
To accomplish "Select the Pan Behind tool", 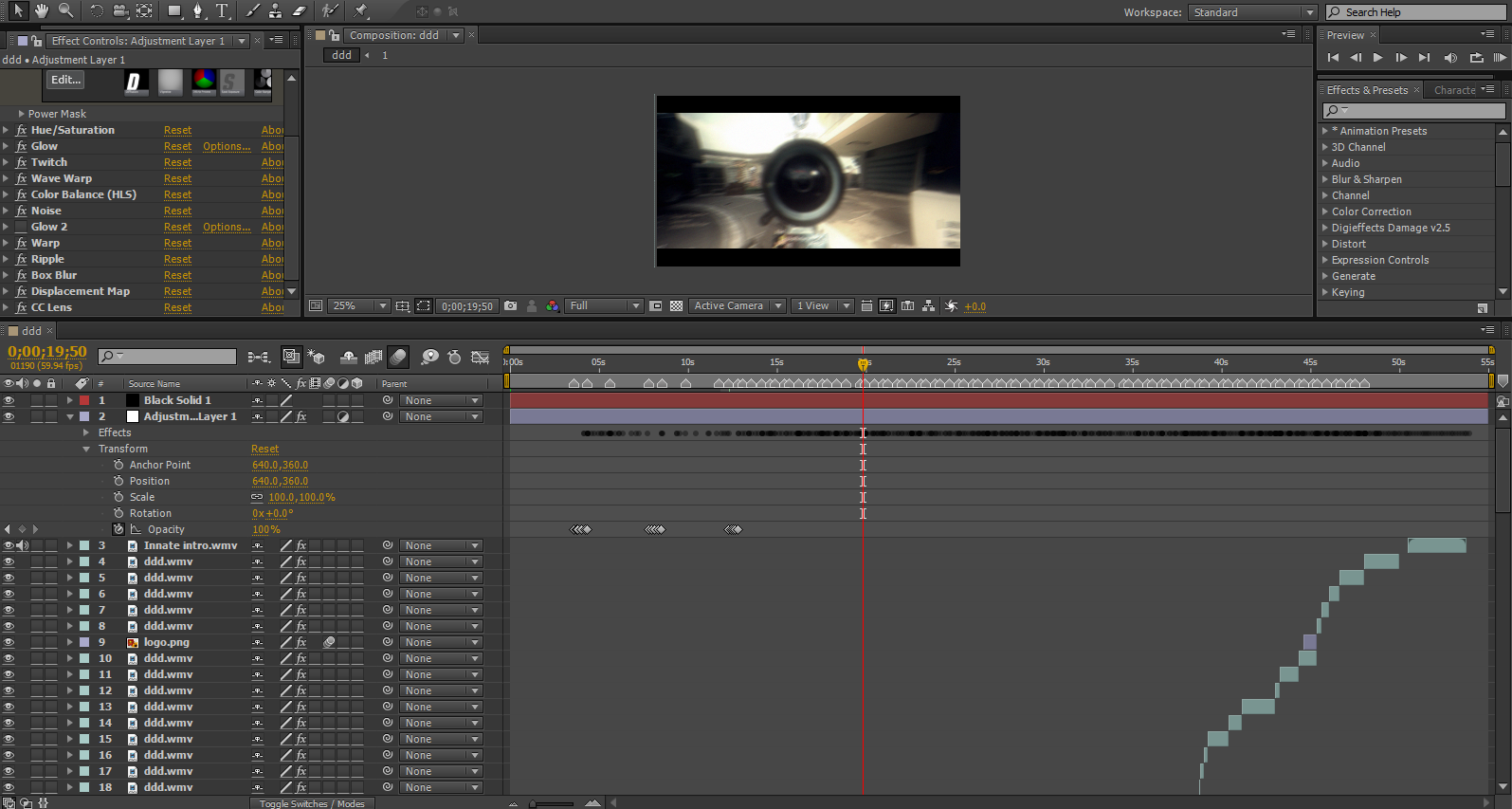I will point(144,11).
